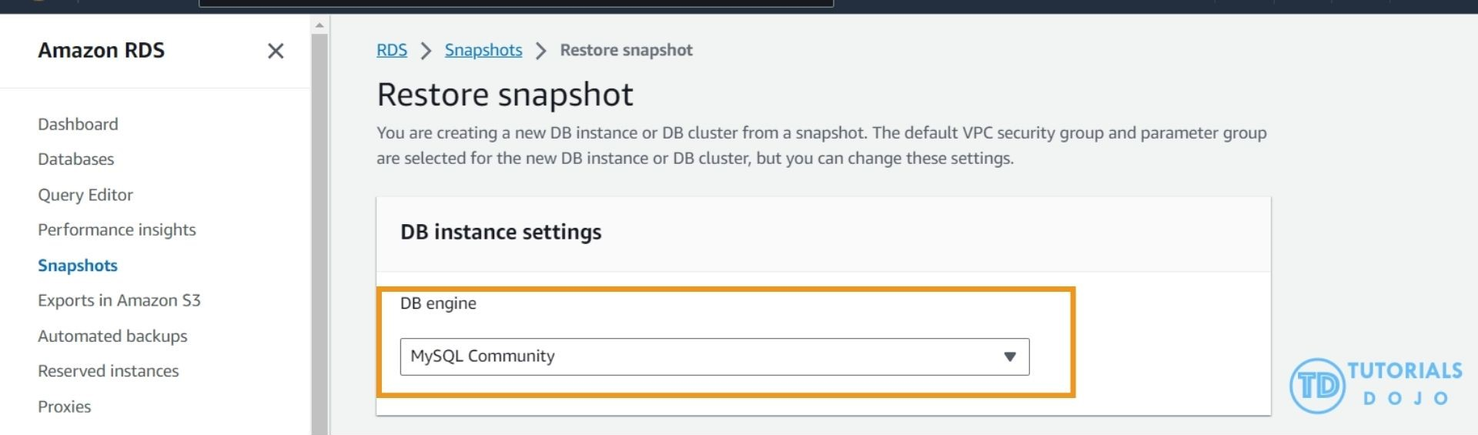Click the Restore snapshot breadcrumb text
Screen dimensions: 1478x435
(626, 50)
